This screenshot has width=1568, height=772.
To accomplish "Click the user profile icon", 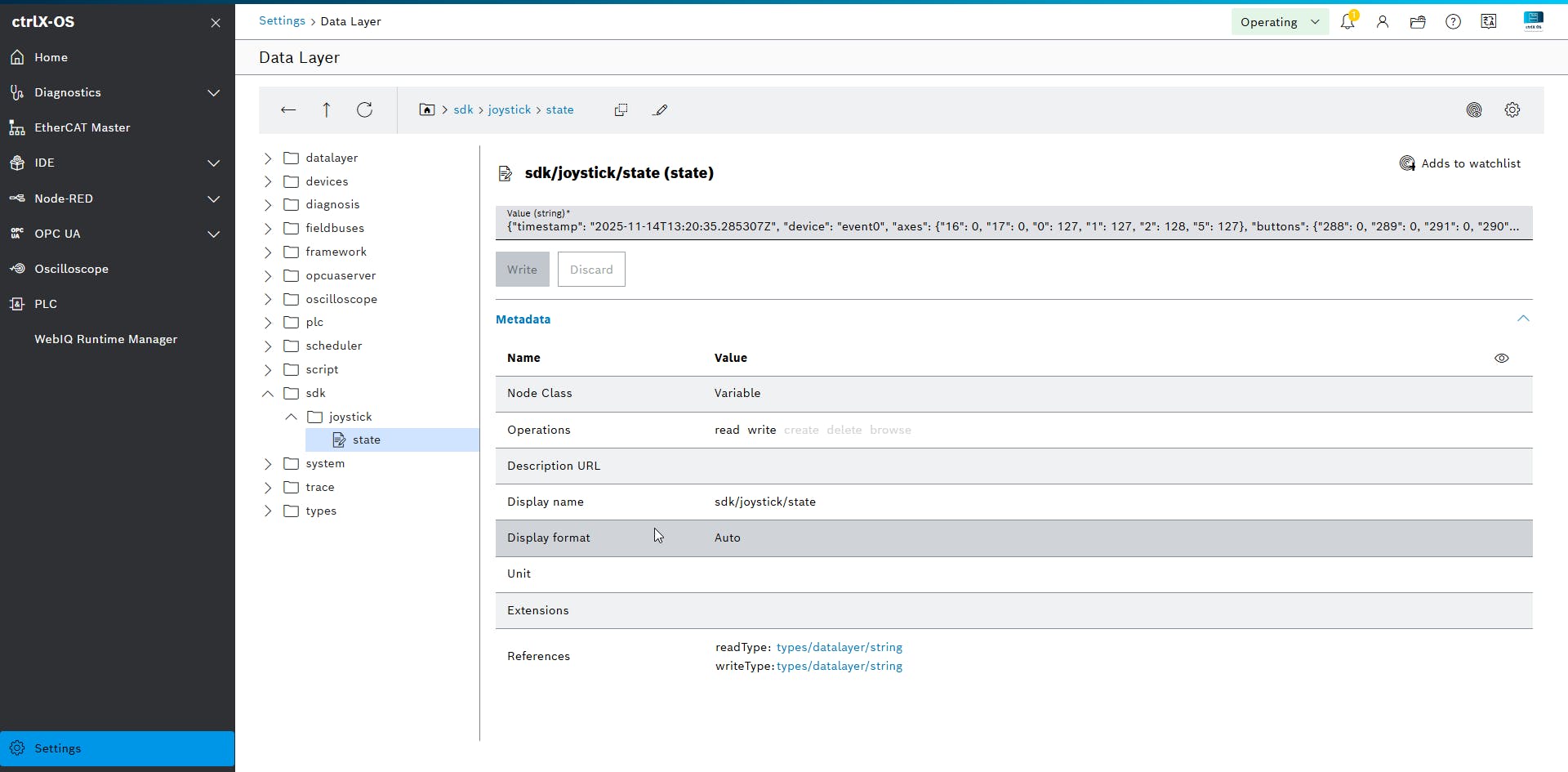I will coord(1383,22).
